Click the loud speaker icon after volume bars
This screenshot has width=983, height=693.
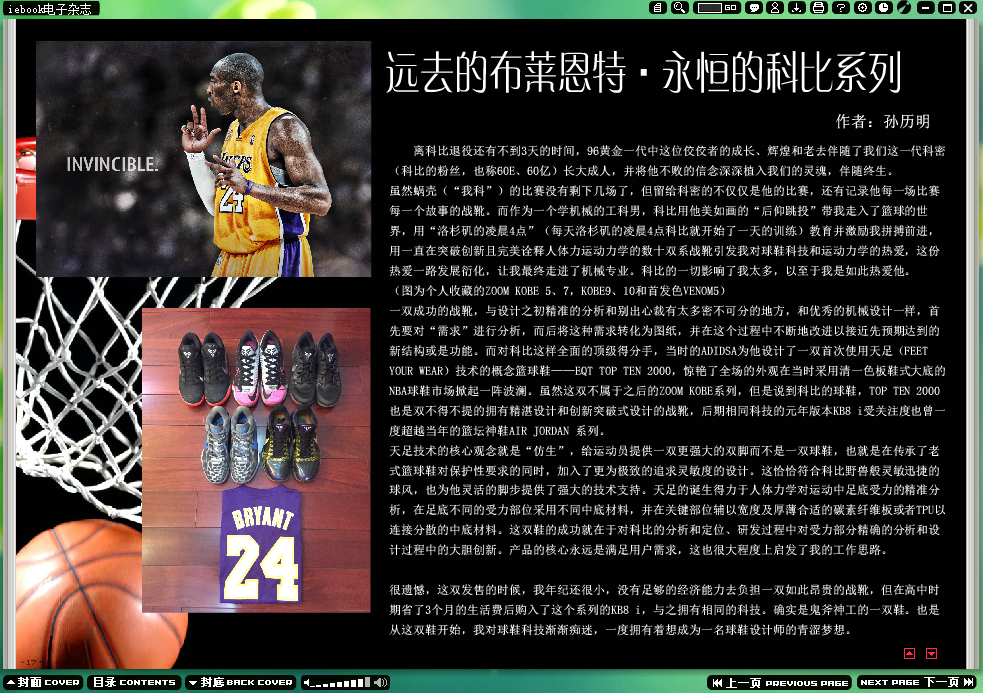[381, 682]
